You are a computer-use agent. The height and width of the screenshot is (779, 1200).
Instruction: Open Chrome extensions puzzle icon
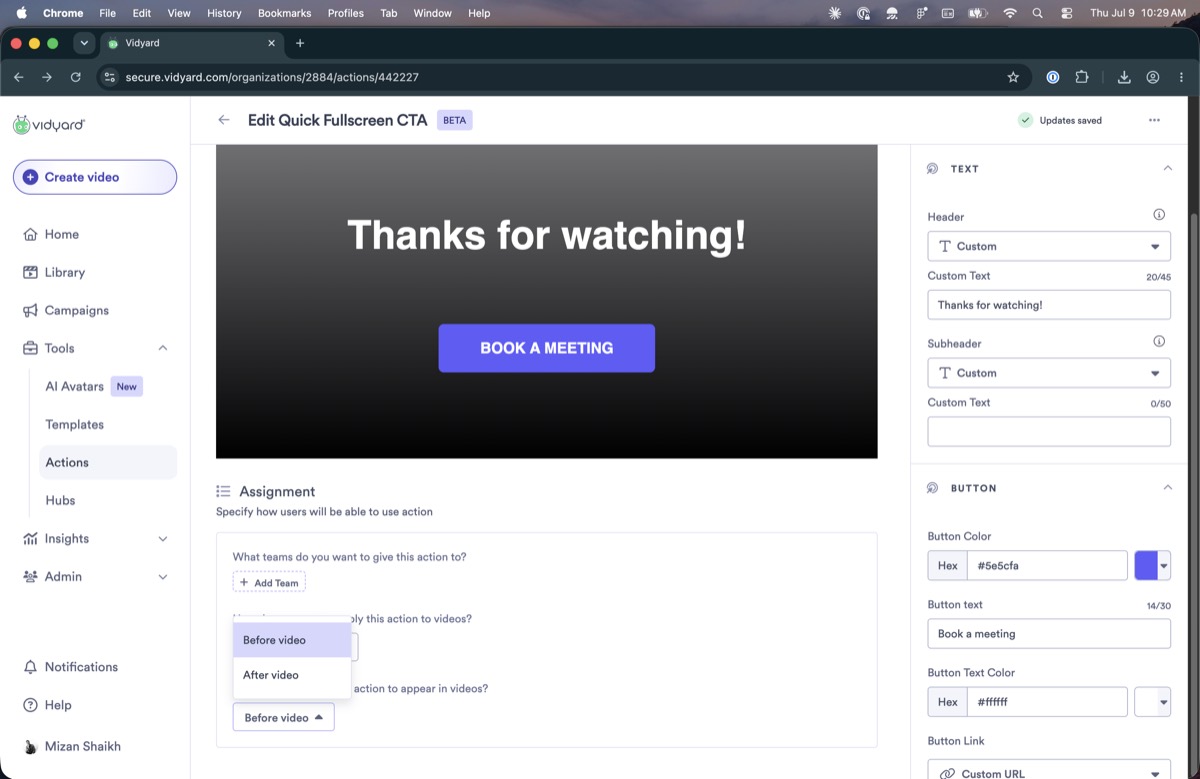(x=1082, y=77)
